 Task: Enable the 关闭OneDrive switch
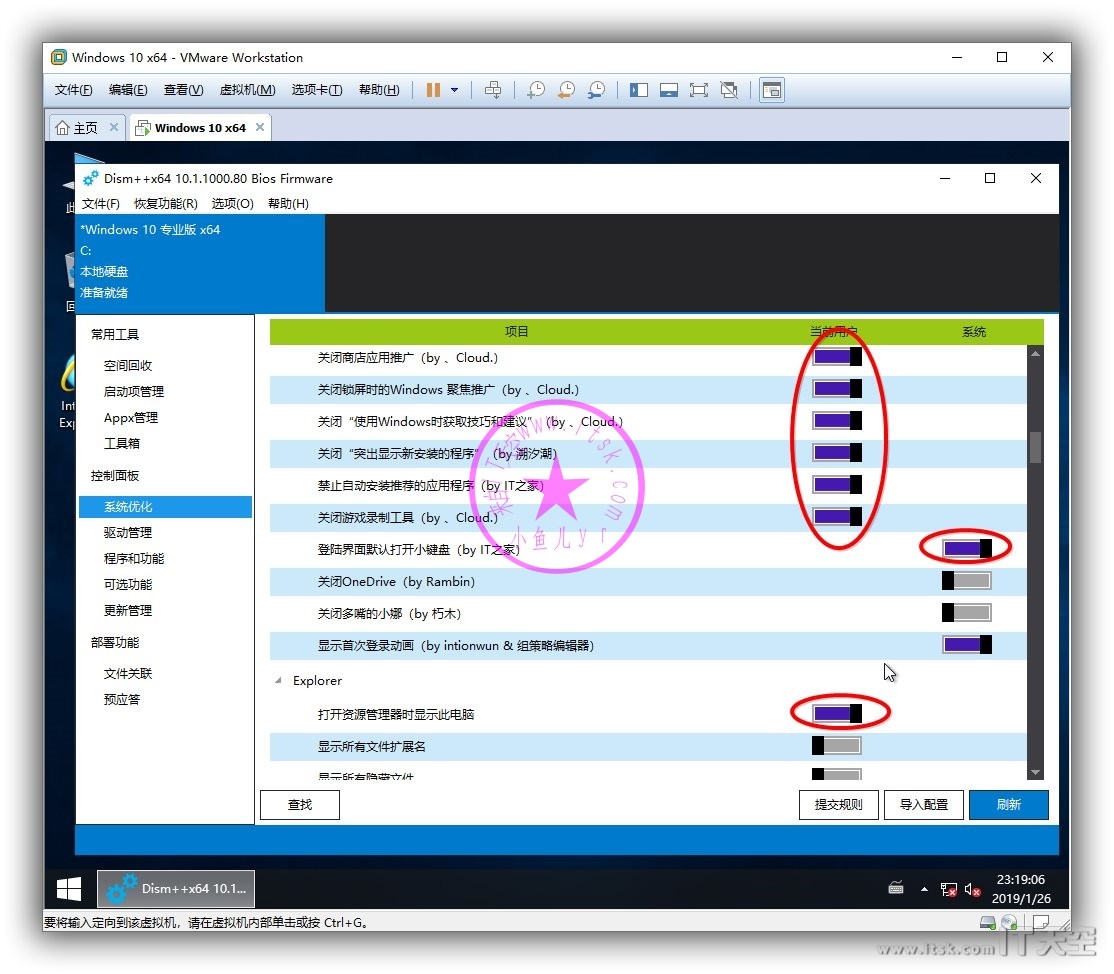[x=966, y=580]
